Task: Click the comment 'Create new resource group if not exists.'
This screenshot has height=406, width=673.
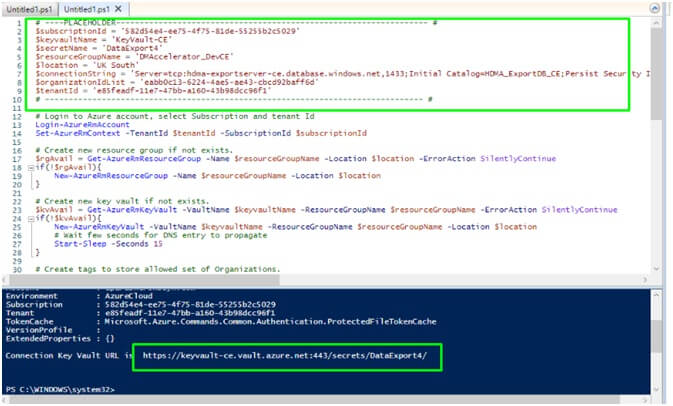Action: pyautogui.click(x=134, y=151)
